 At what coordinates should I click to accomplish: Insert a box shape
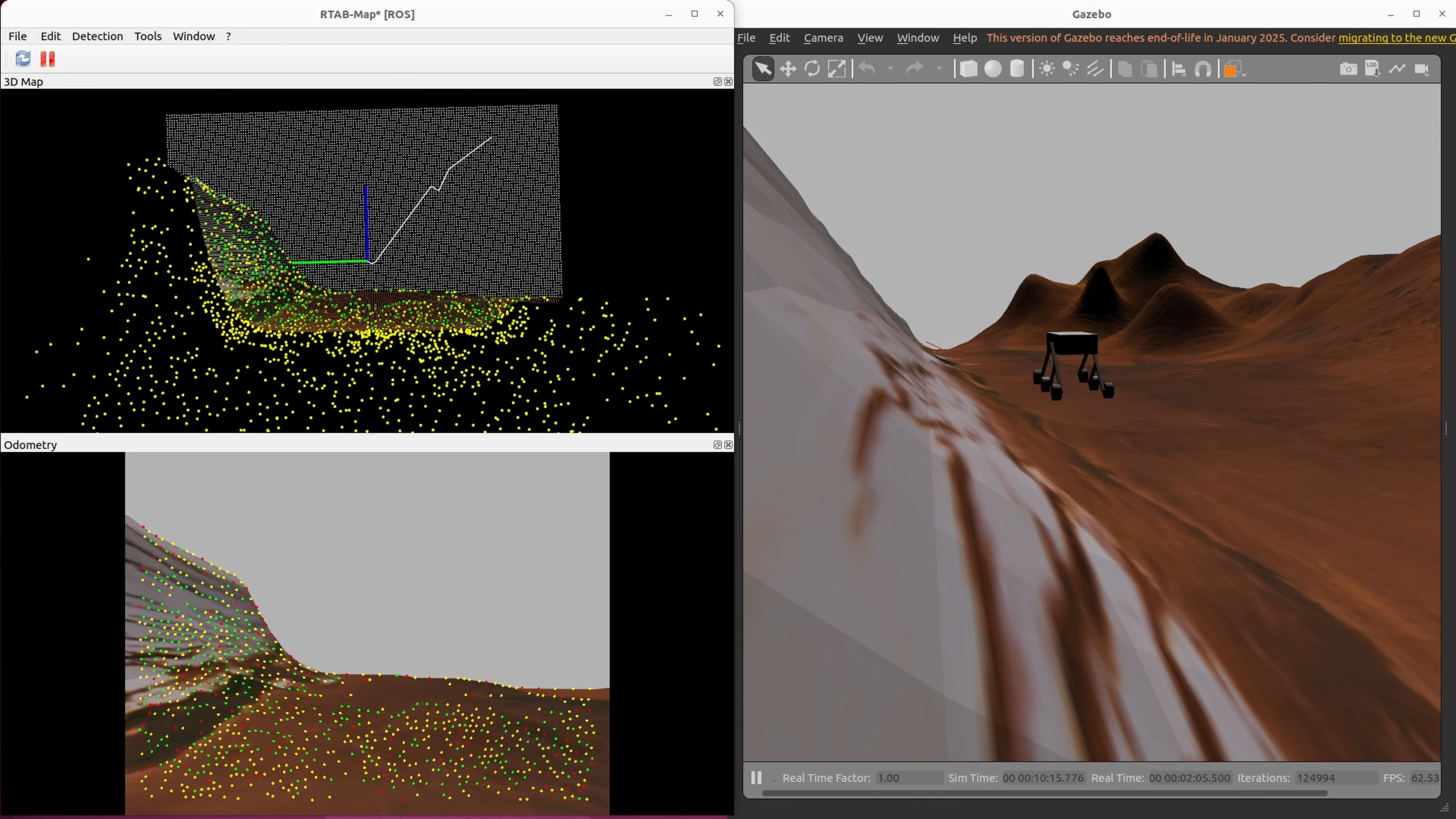(968, 69)
